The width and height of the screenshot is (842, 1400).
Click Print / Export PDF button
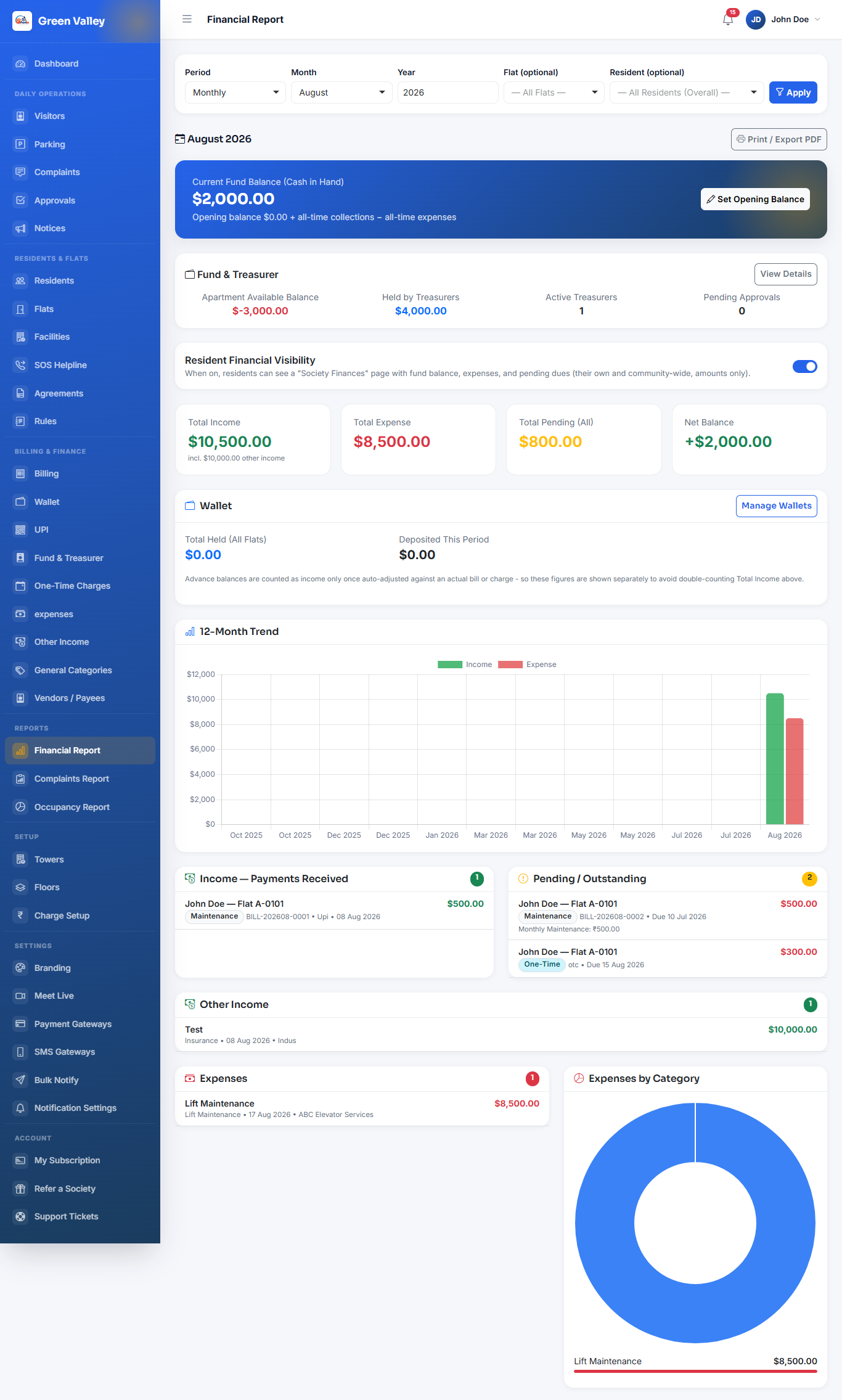coord(779,139)
